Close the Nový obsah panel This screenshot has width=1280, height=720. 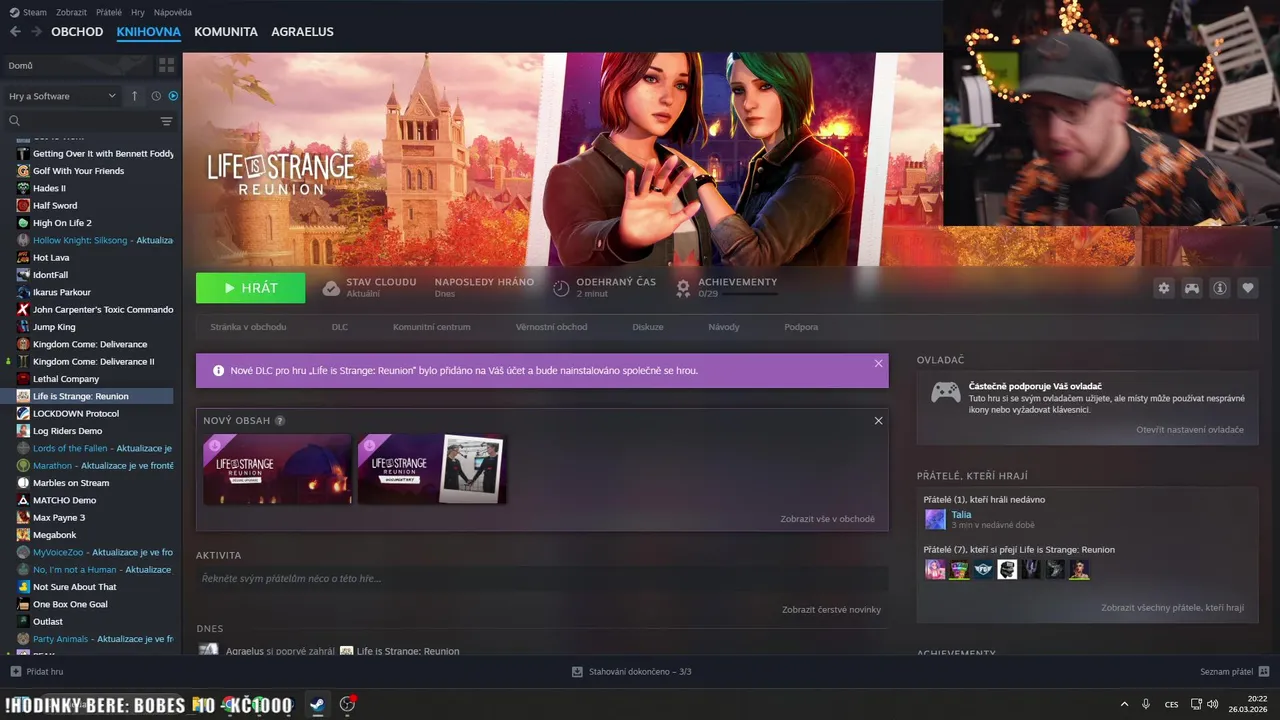click(x=879, y=421)
